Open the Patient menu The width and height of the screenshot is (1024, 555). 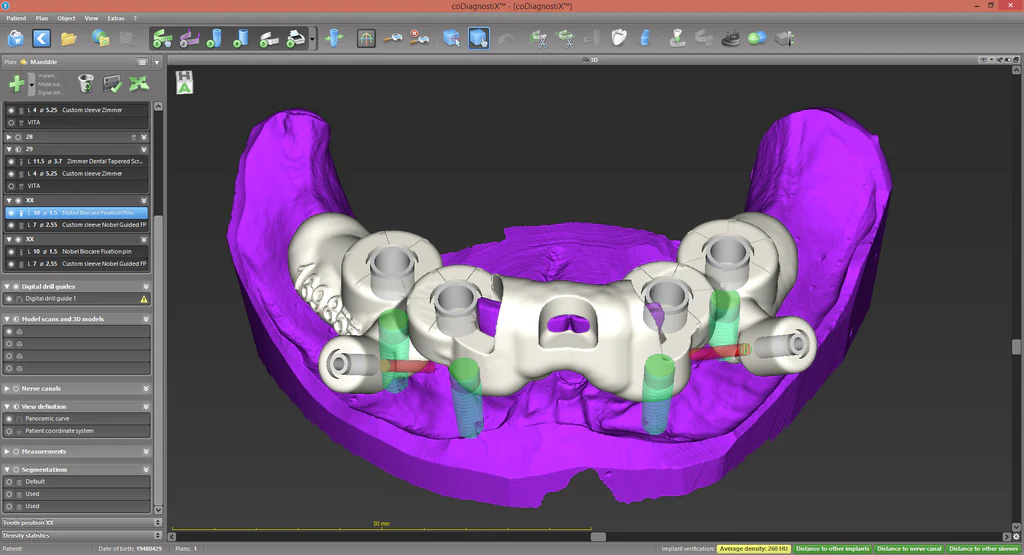16,18
